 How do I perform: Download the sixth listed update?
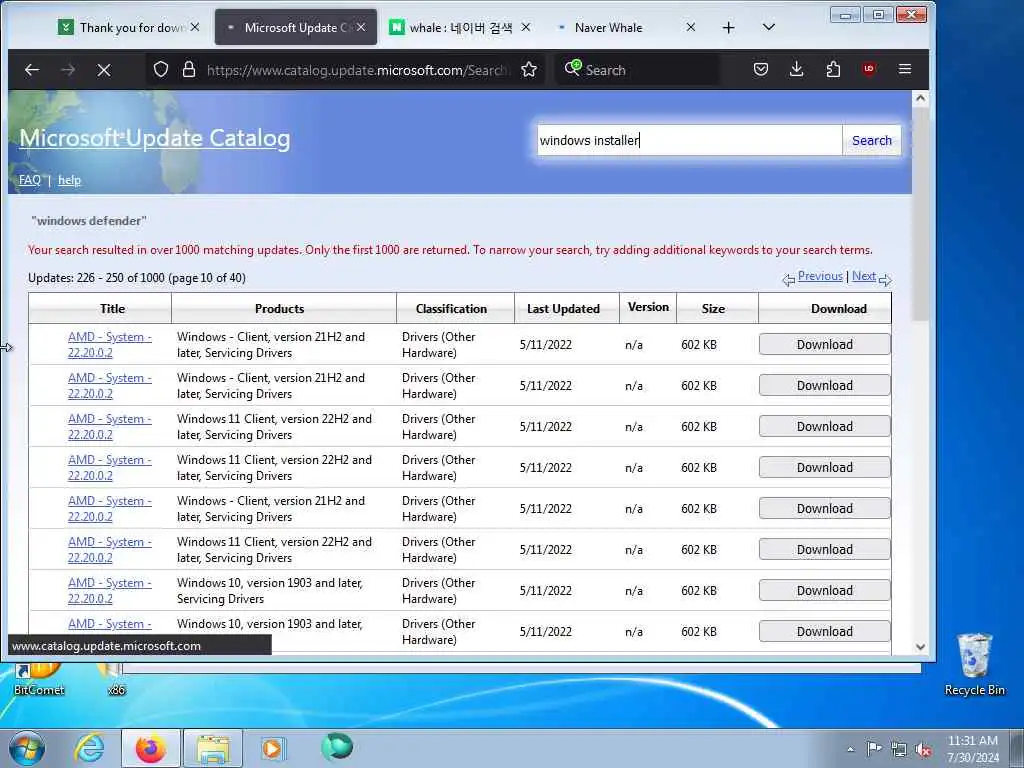[825, 550]
